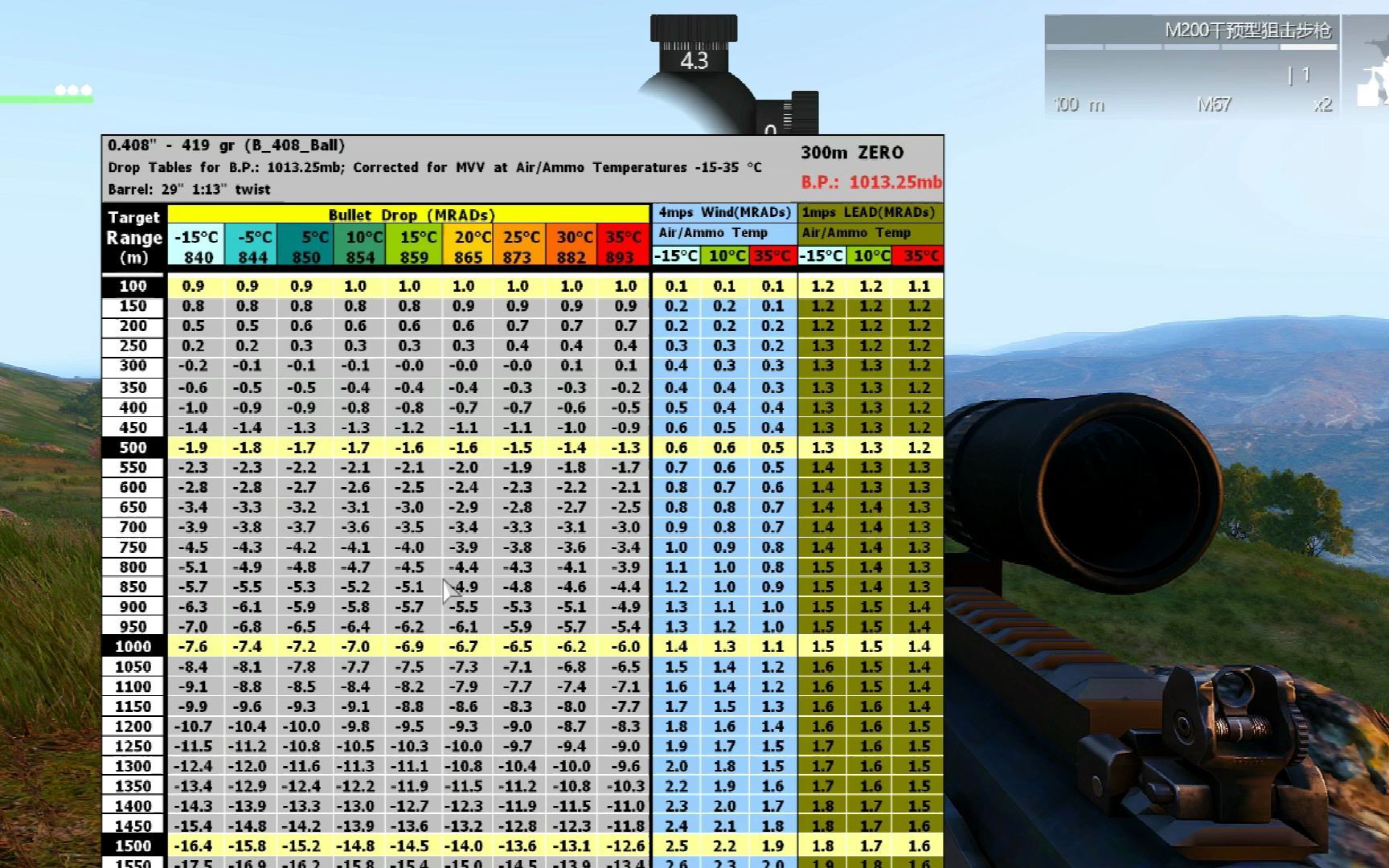Click the 1.4 wind value in the 1000 row
The height and width of the screenshot is (868, 1389).
(677, 647)
